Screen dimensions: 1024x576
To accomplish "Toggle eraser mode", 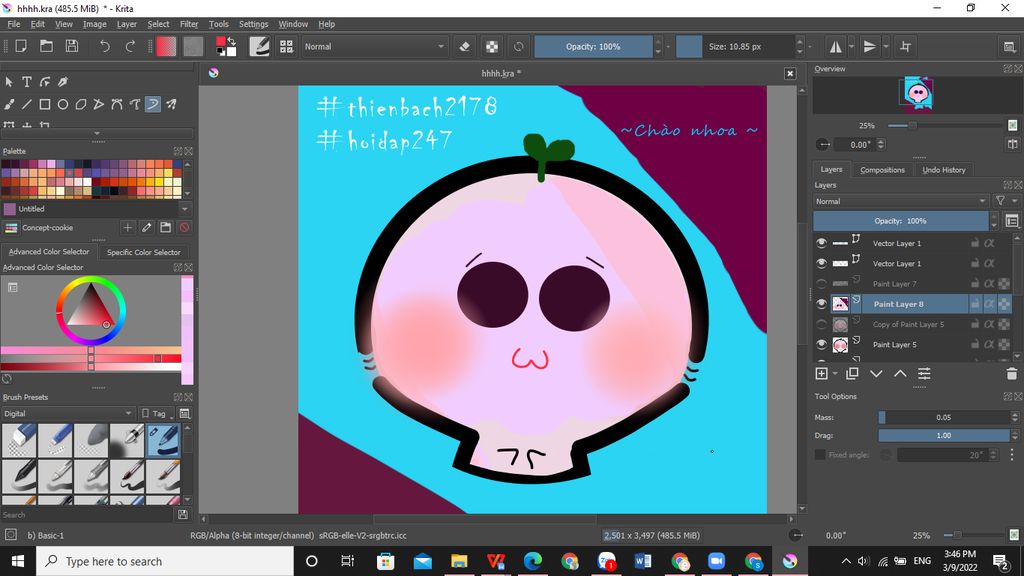I will [x=464, y=46].
